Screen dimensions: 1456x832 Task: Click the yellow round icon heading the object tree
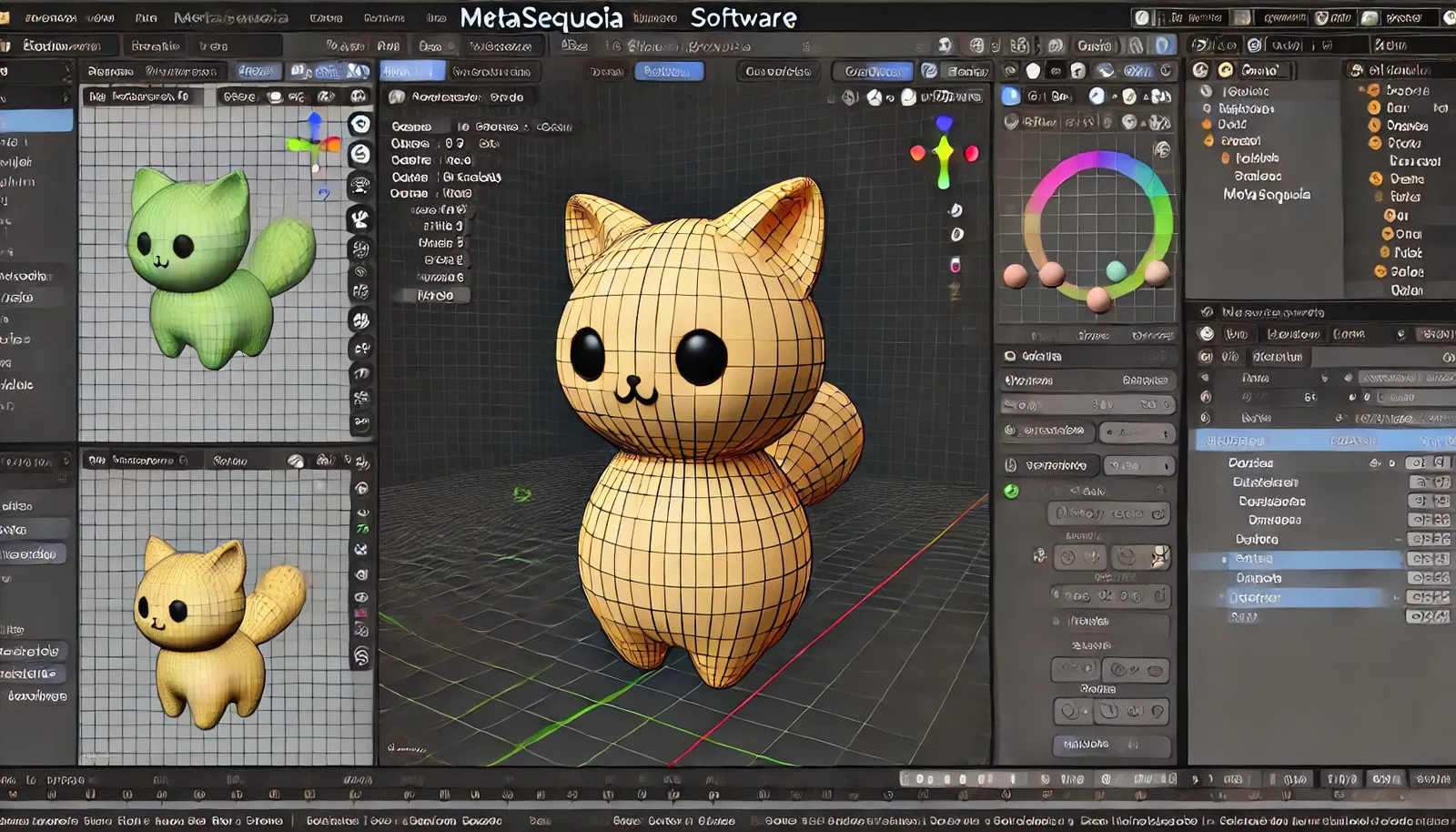(1226, 70)
